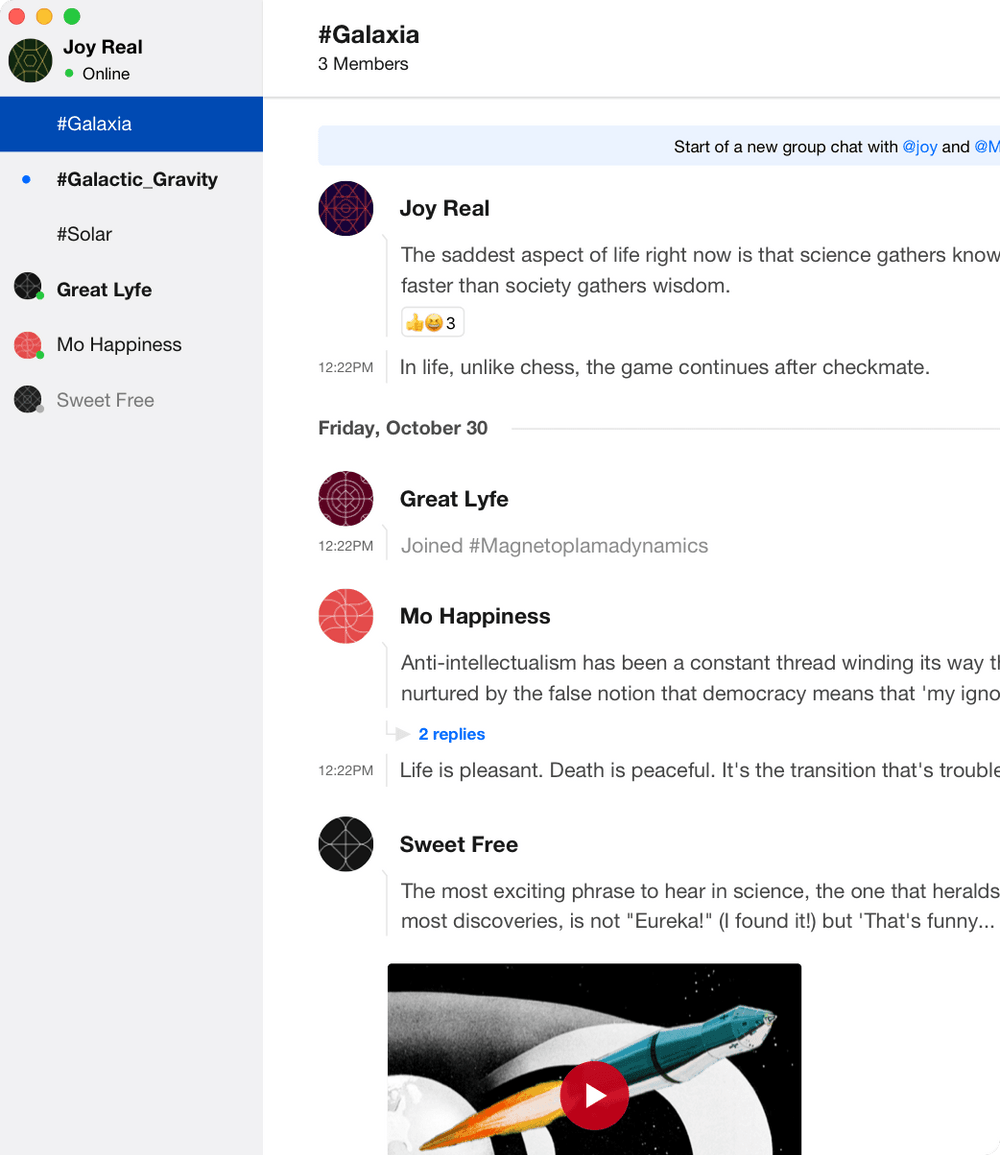
Task: Click Sweet Free's black avatar in chat
Action: pyautogui.click(x=345, y=844)
